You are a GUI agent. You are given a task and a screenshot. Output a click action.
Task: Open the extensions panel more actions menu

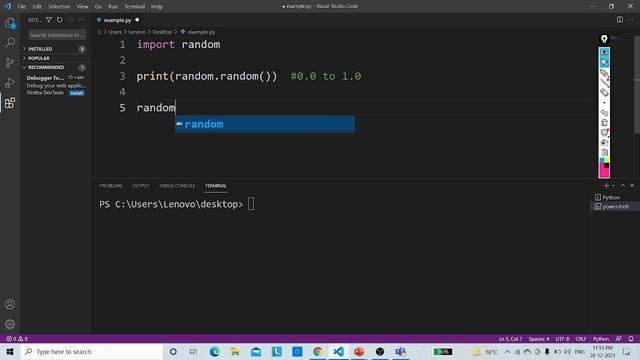point(82,20)
